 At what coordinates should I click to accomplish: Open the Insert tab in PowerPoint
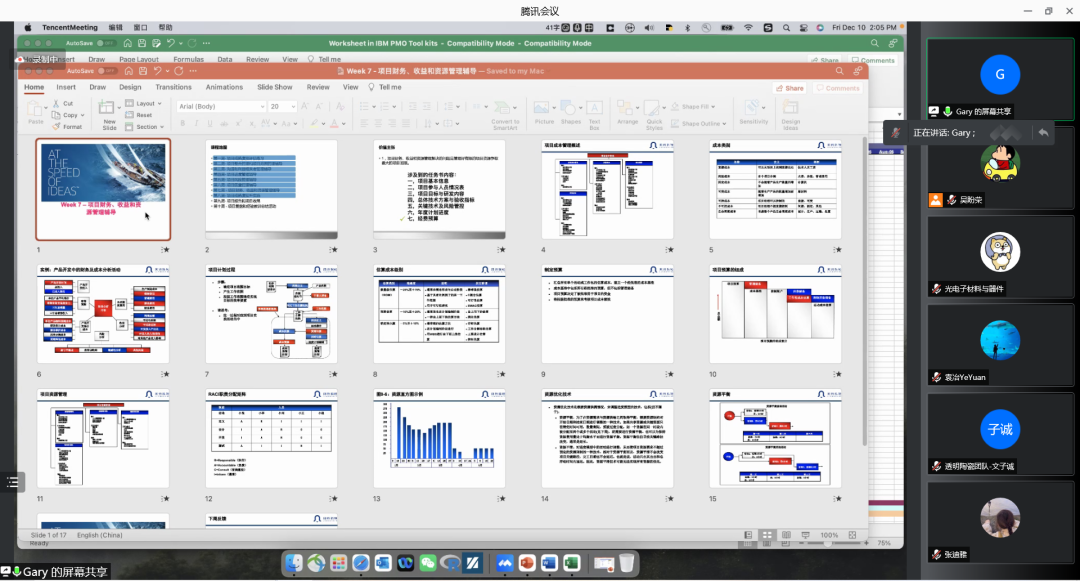(66, 87)
